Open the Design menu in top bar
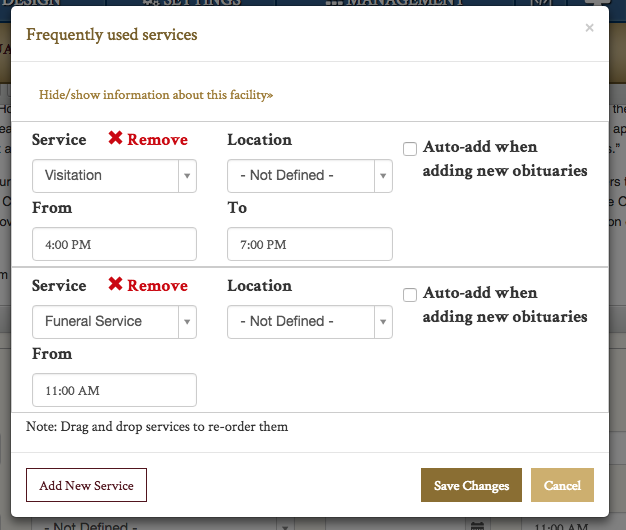 [30, 3]
